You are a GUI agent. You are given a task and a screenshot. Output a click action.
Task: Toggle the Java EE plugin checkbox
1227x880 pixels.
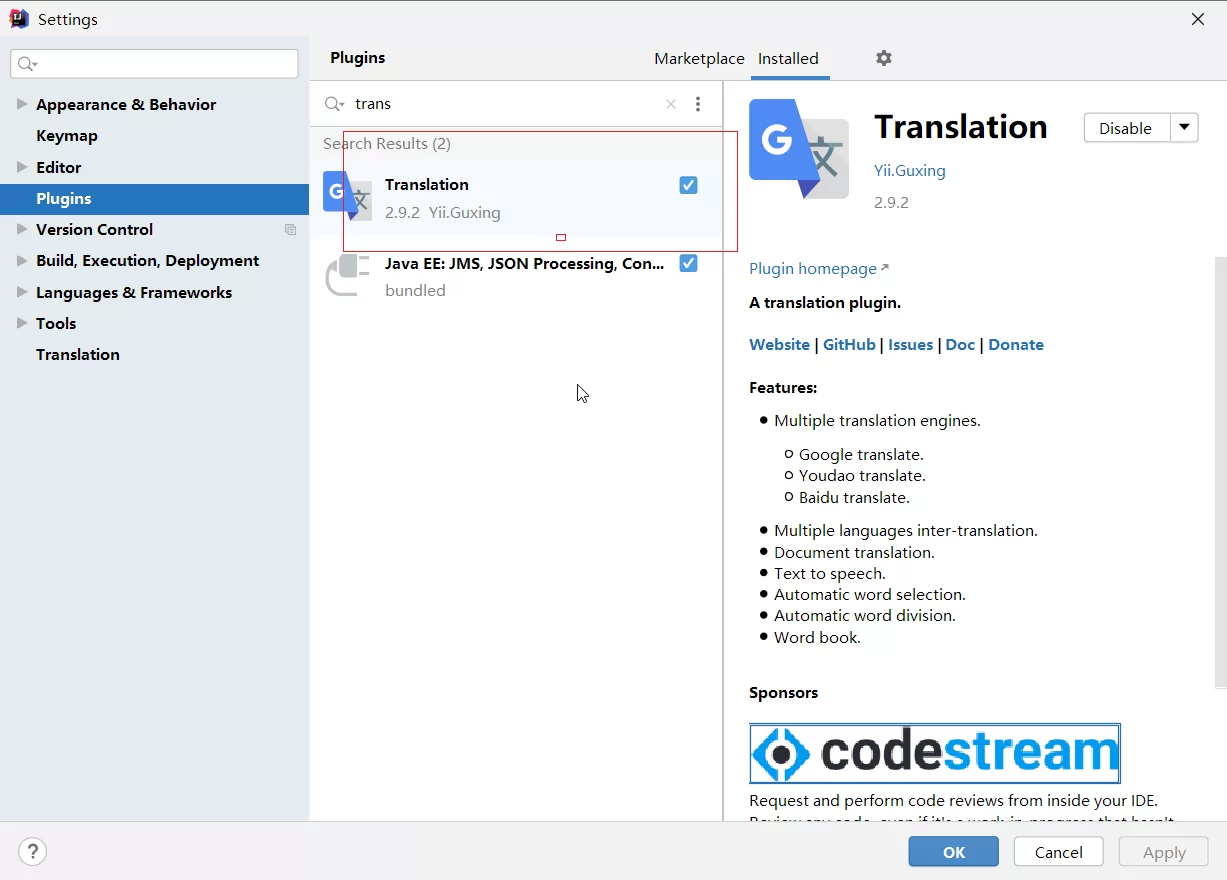(688, 263)
